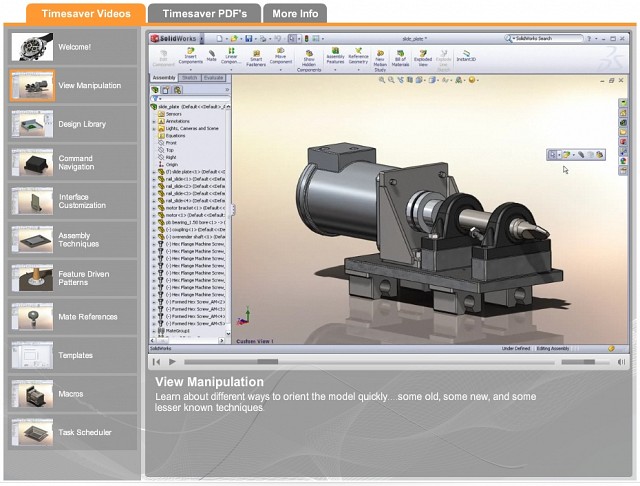Switch to the Evaluate tab
Viewport: 640px width, 486px height.
pos(213,78)
